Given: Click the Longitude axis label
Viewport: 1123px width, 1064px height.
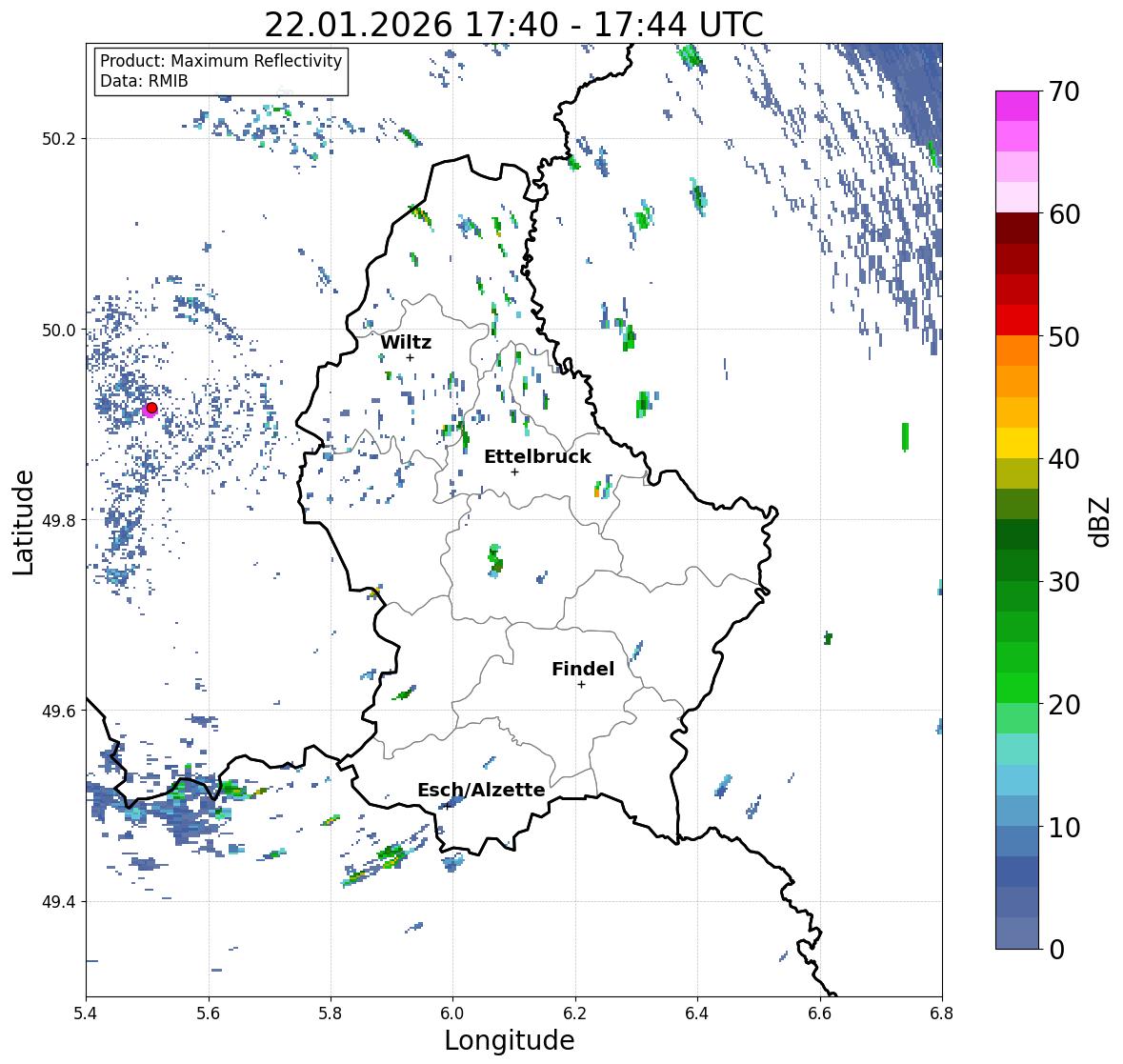Looking at the screenshot, I should (510, 1040).
